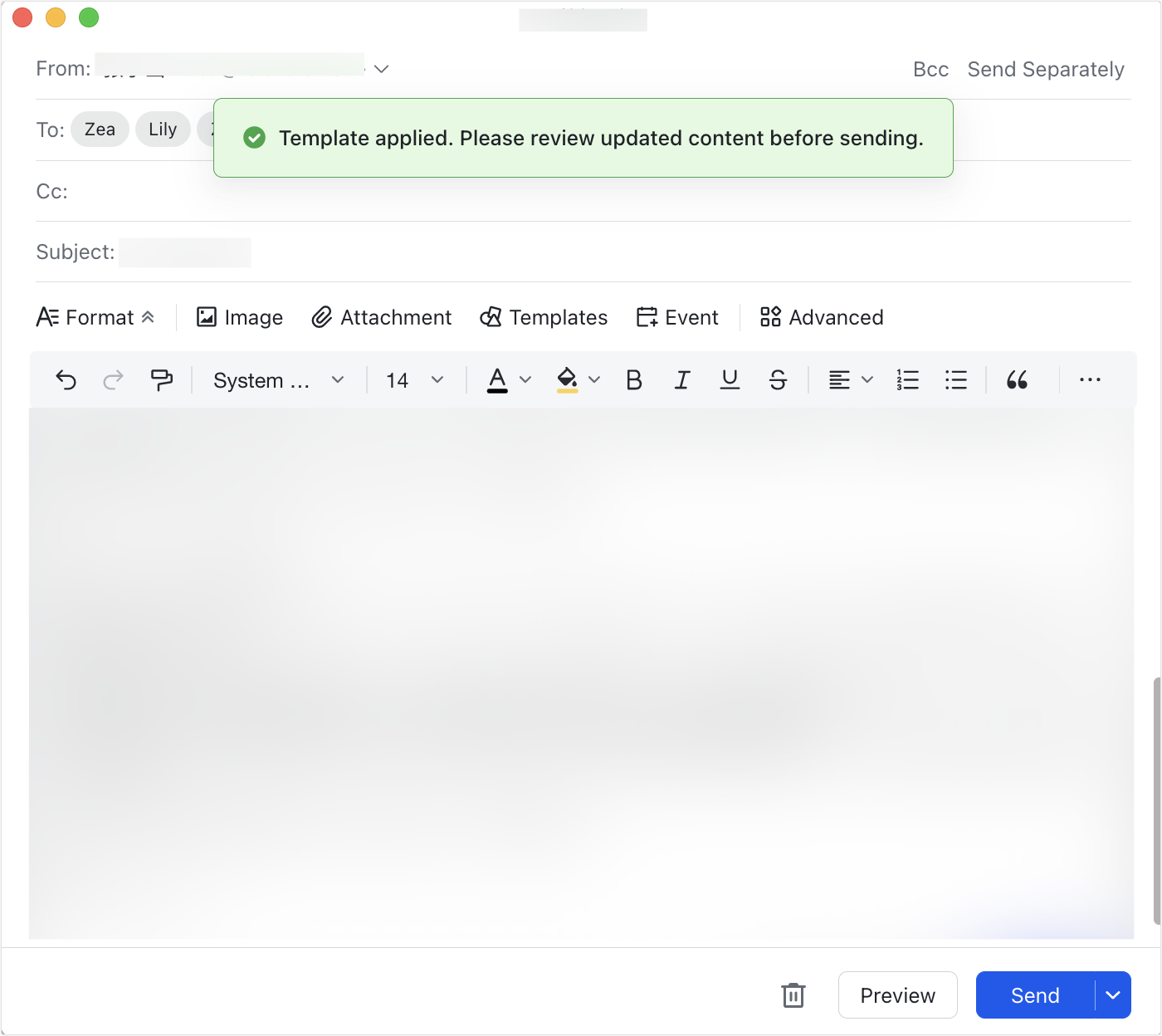
Task: Click the Bcc link
Action: tap(930, 70)
